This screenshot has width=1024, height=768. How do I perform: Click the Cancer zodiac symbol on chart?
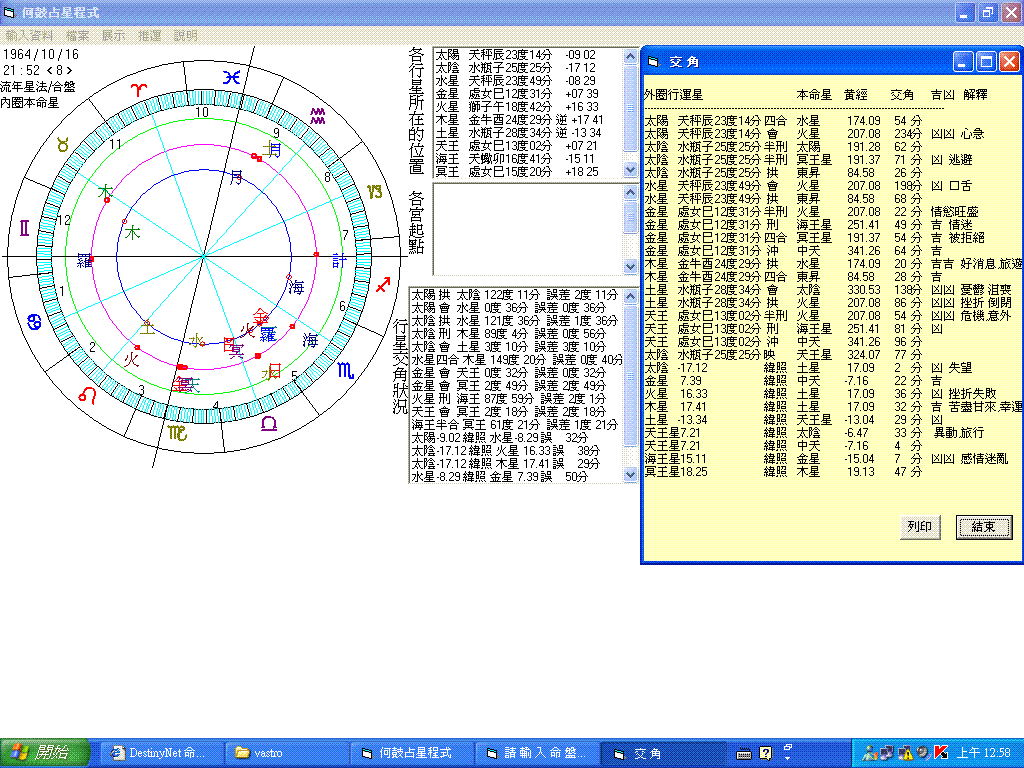(x=33, y=321)
